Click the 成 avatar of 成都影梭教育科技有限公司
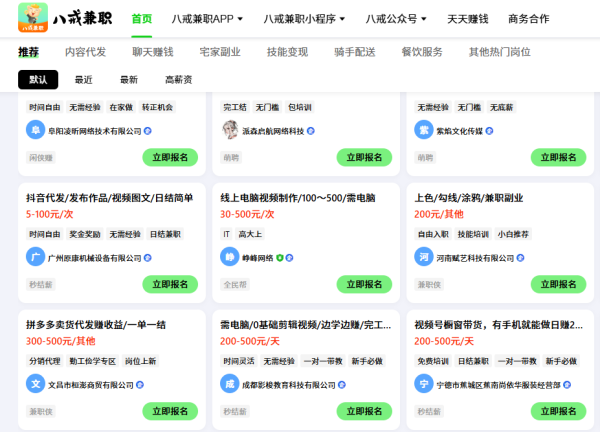Screen dimensions: 600x432 (x=230, y=384)
